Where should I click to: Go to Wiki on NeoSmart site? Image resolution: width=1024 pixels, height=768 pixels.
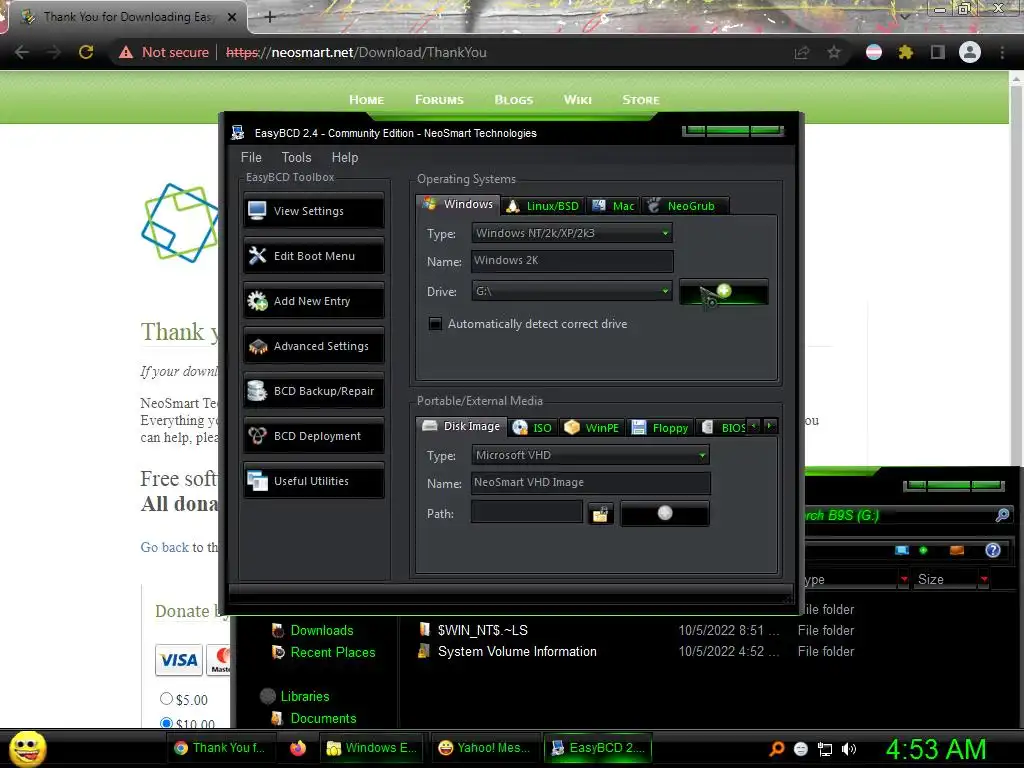tap(577, 100)
